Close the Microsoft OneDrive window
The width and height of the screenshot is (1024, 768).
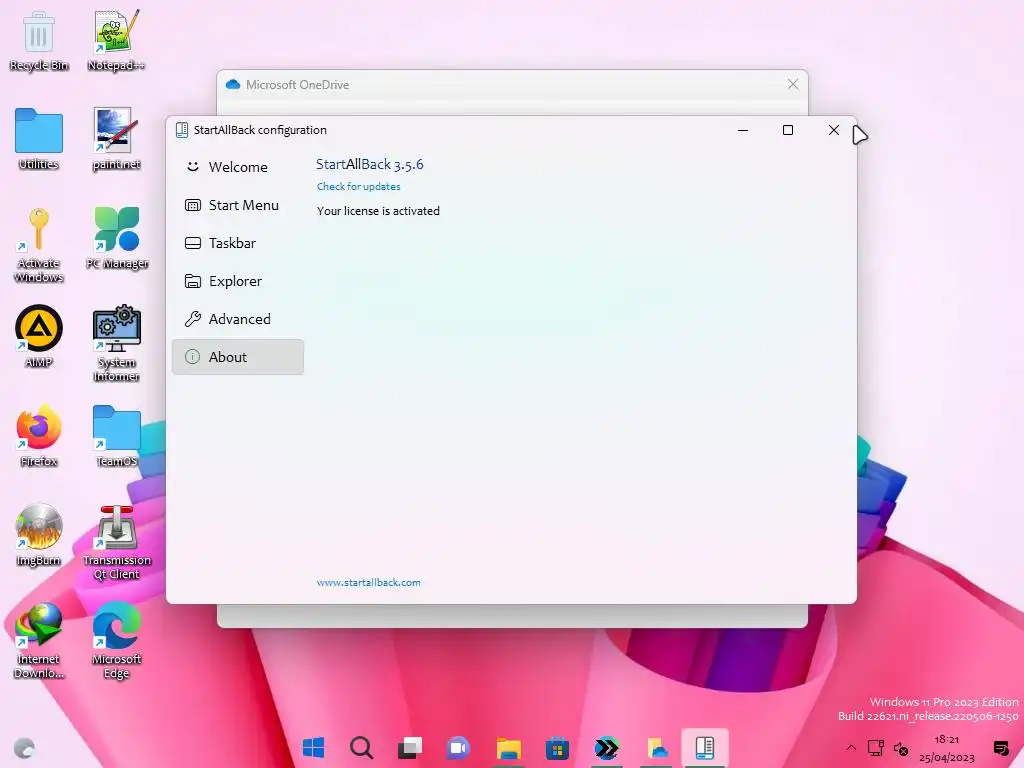coord(793,84)
